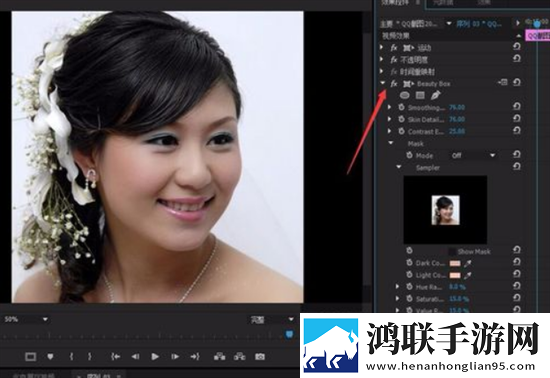Viewport: 550px width, 378px height.
Task: Open the playback resolution dropdown
Action: coord(271,319)
